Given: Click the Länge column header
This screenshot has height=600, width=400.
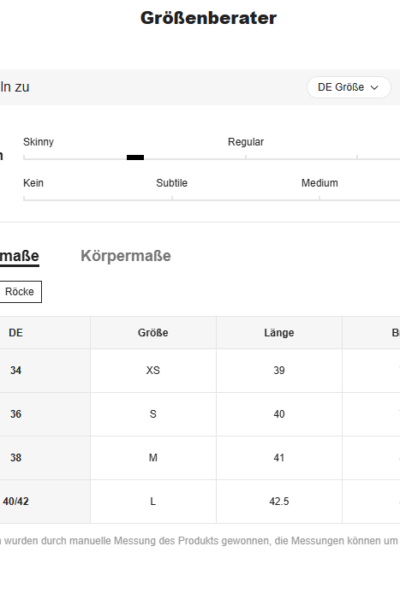Looking at the screenshot, I should (x=279, y=333).
